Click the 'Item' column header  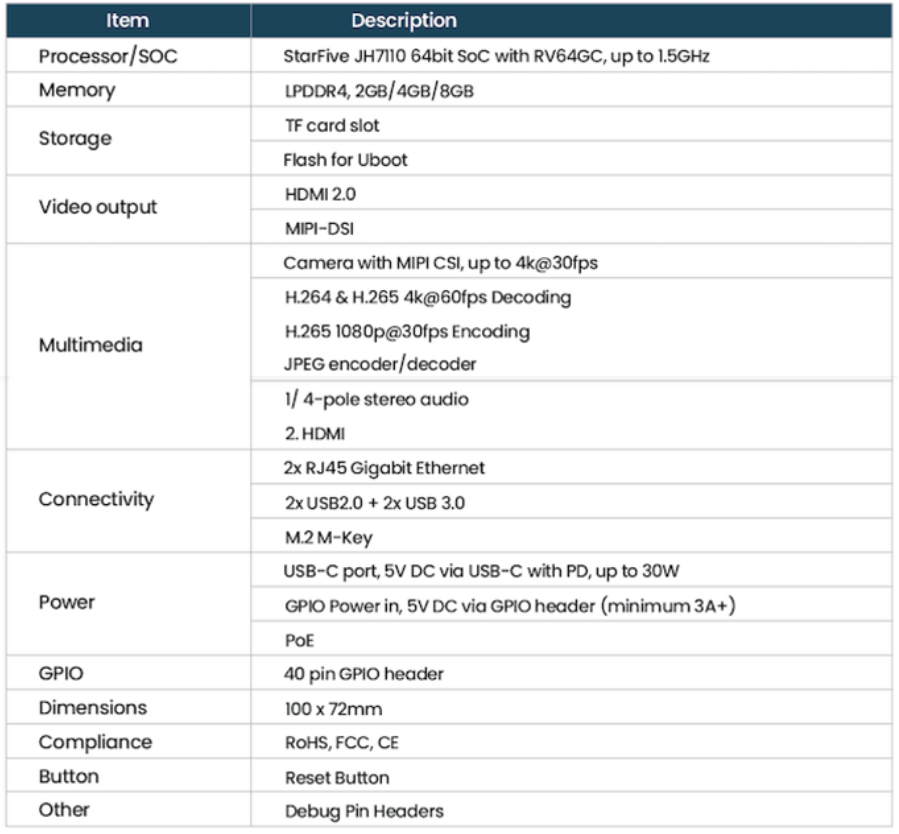[128, 21]
